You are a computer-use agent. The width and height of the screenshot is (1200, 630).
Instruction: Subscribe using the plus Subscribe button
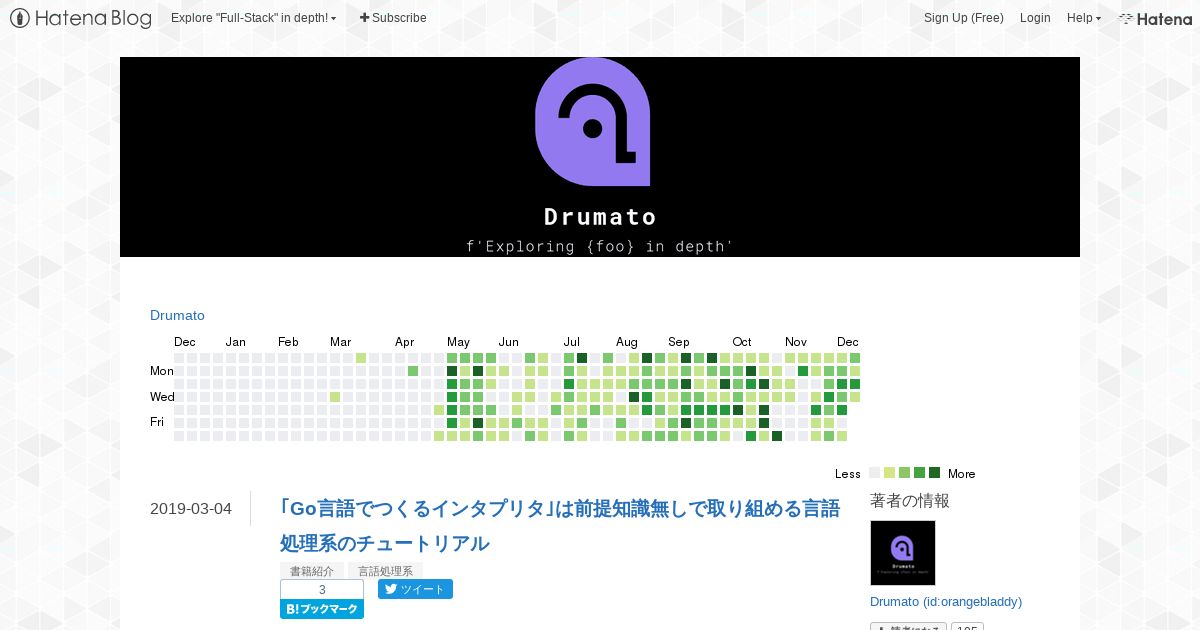[393, 18]
